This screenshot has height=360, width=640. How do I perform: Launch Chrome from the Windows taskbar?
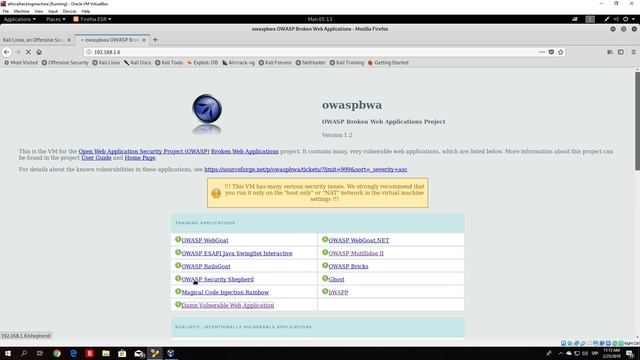pyautogui.click(x=57, y=353)
